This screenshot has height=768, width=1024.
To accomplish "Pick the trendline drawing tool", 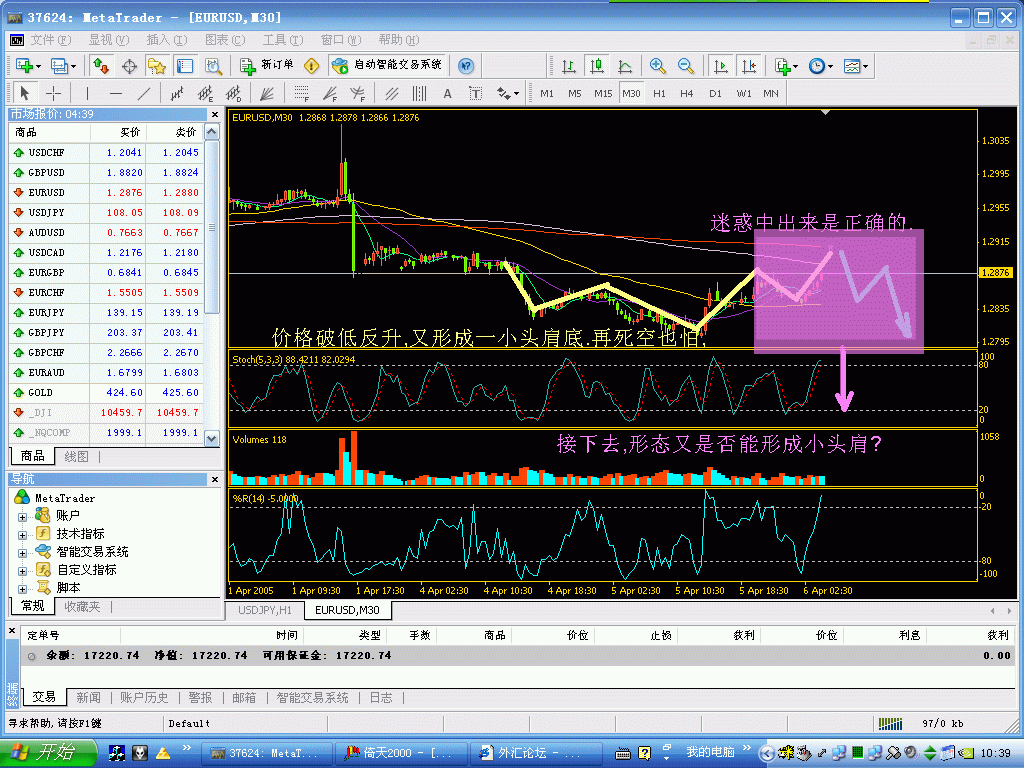I will tap(144, 93).
